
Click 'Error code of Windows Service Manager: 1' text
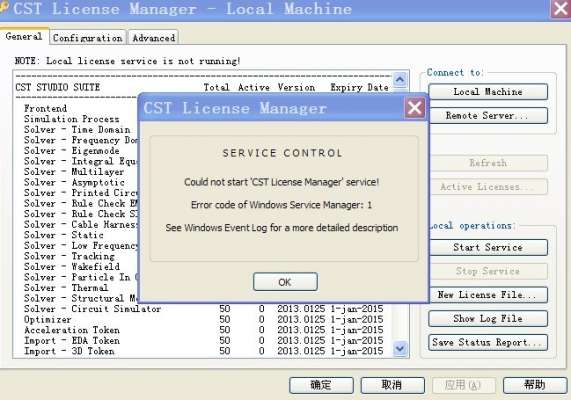tap(281, 205)
